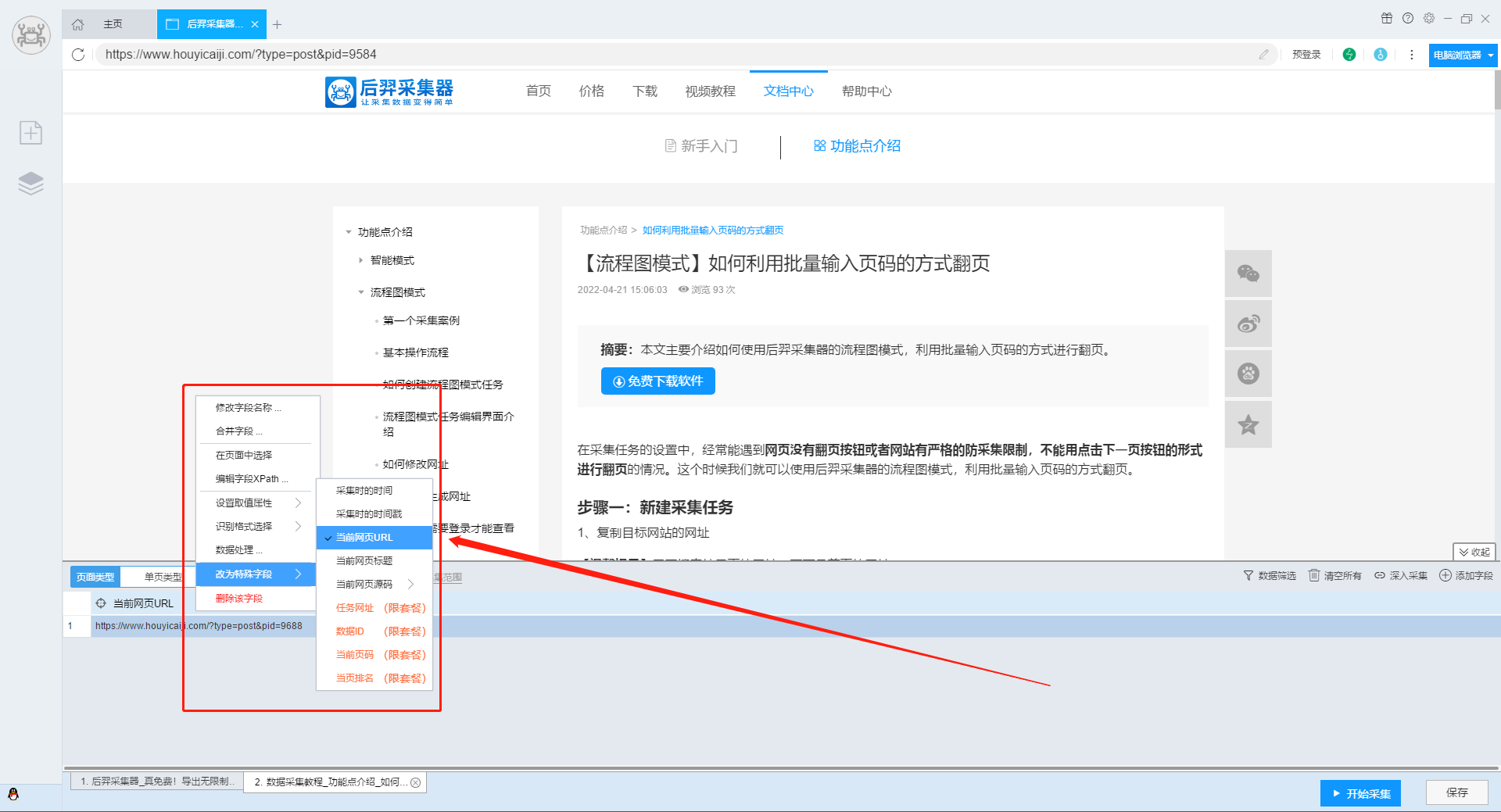Viewport: 1501px width, 812px height.
Task: Click the green flow-node icon in toolbar
Action: tap(1349, 55)
